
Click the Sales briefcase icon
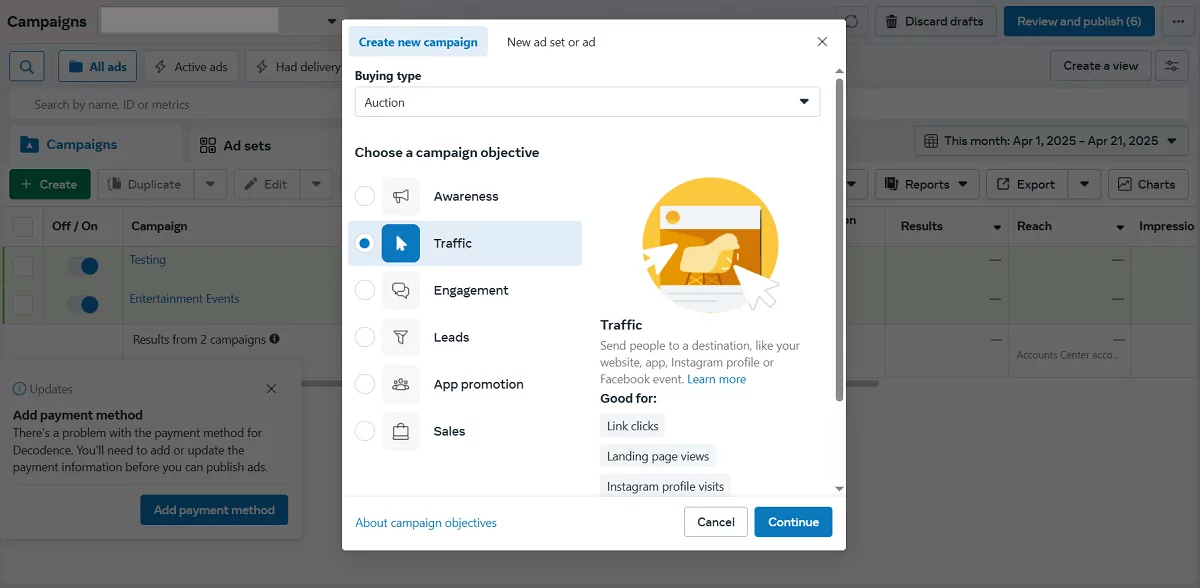(401, 432)
